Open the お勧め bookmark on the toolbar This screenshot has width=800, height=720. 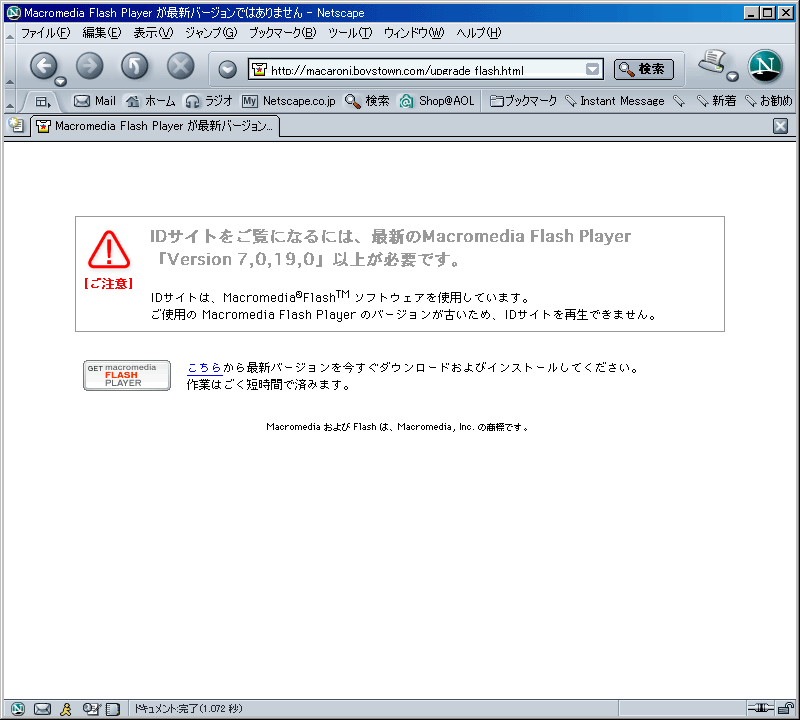tap(769, 101)
